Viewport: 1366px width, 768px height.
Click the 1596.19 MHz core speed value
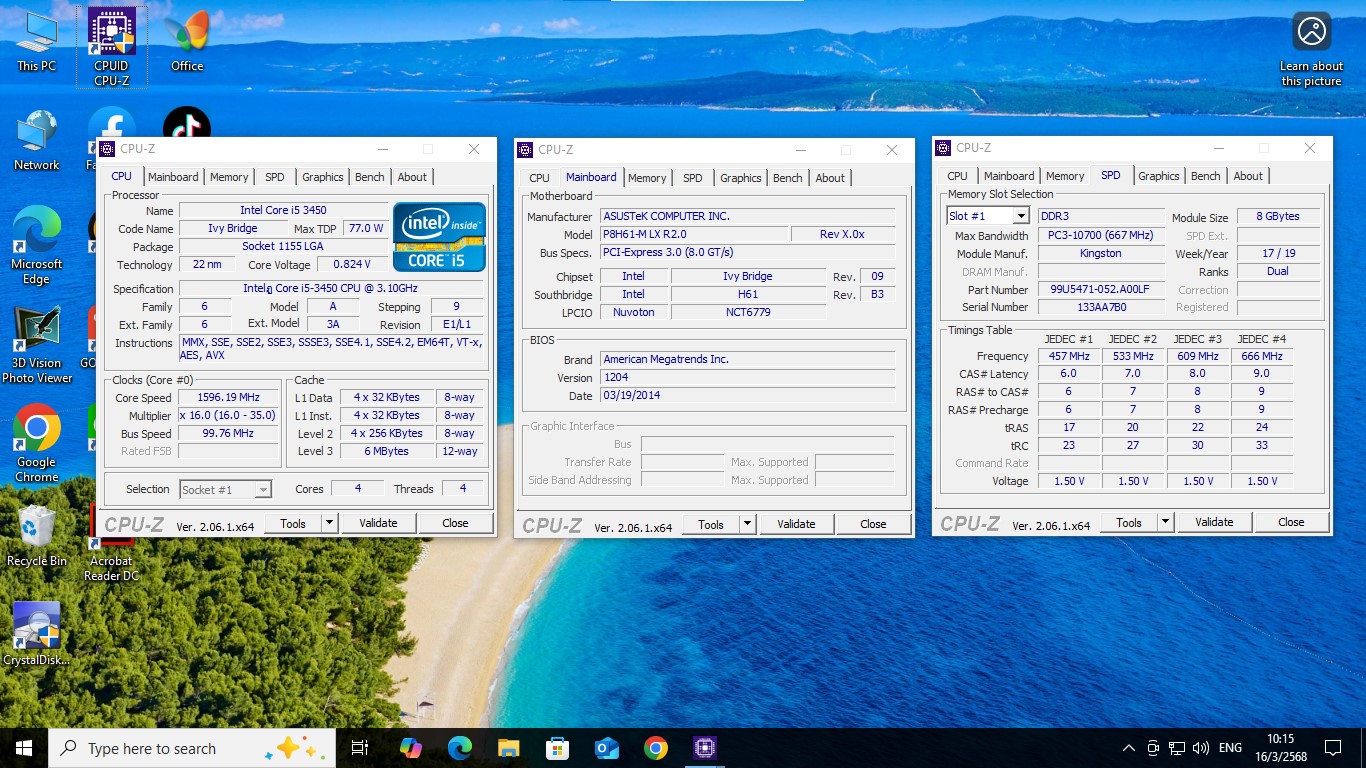[x=228, y=398]
